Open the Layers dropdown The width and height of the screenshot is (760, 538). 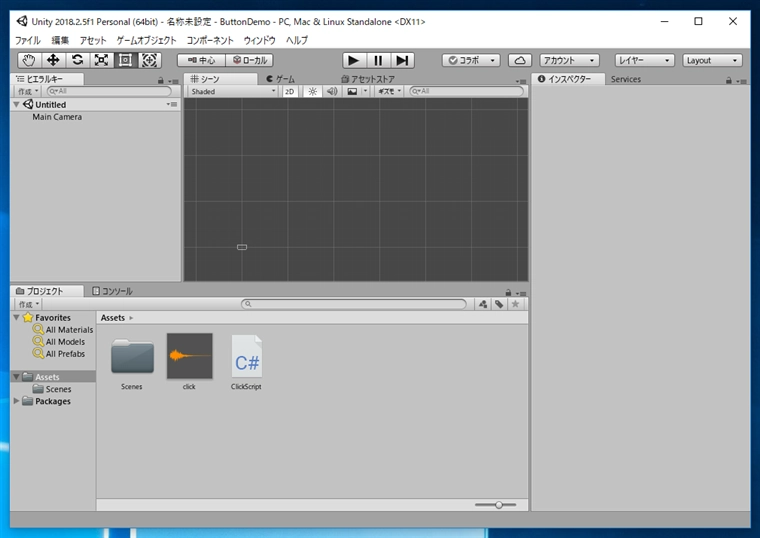[x=644, y=60]
